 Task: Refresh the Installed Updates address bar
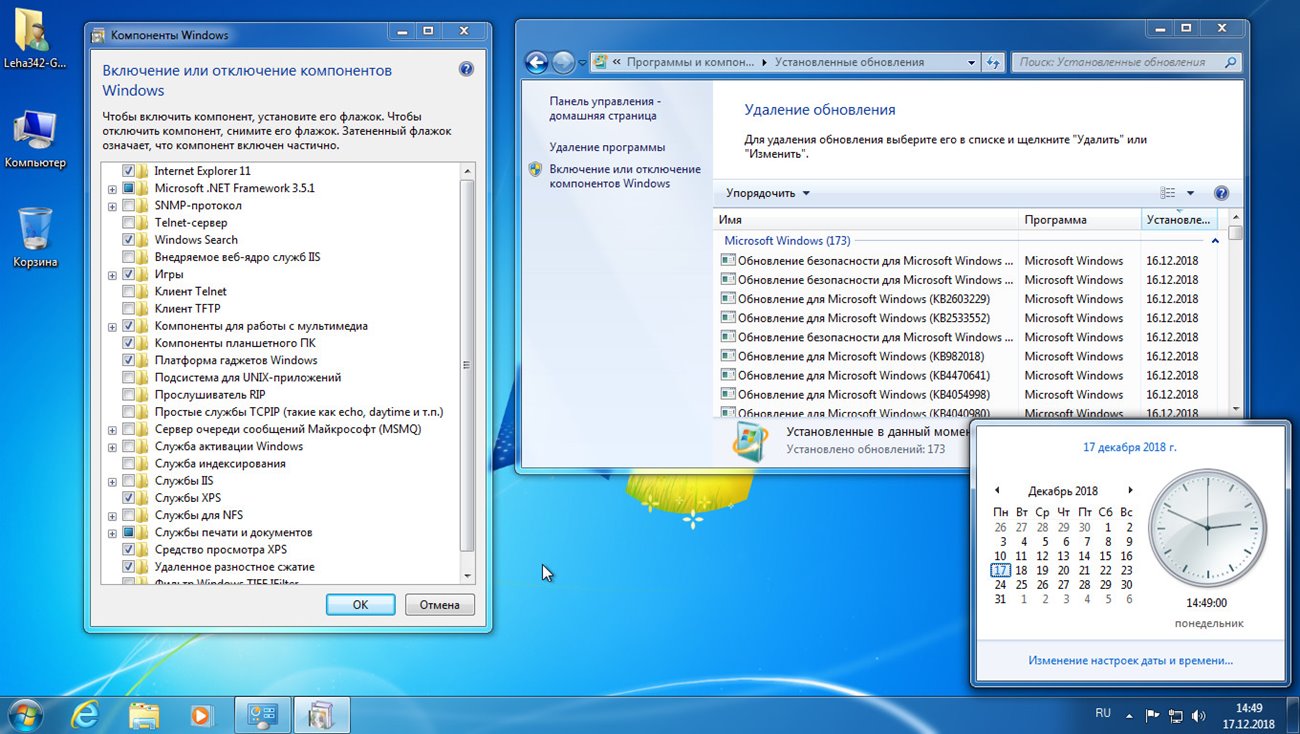992,62
